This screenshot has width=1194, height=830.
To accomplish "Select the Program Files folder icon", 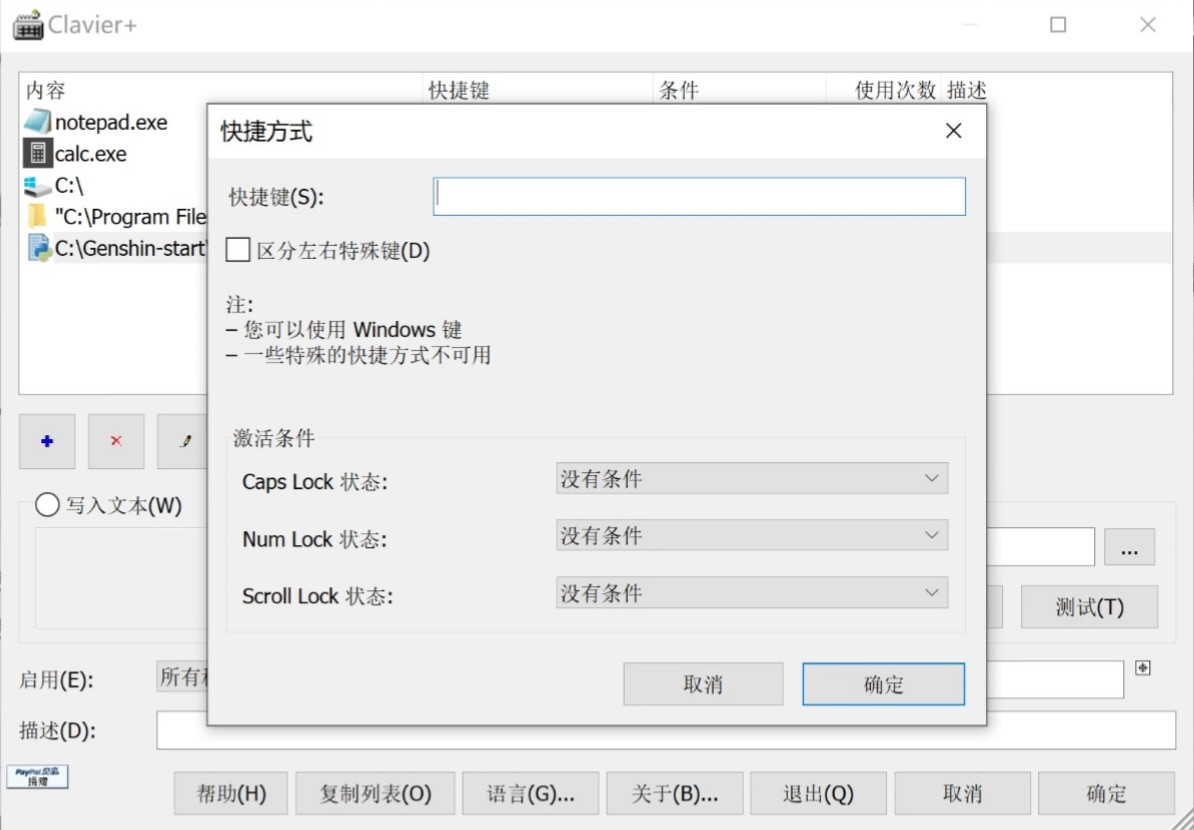I will [x=37, y=217].
